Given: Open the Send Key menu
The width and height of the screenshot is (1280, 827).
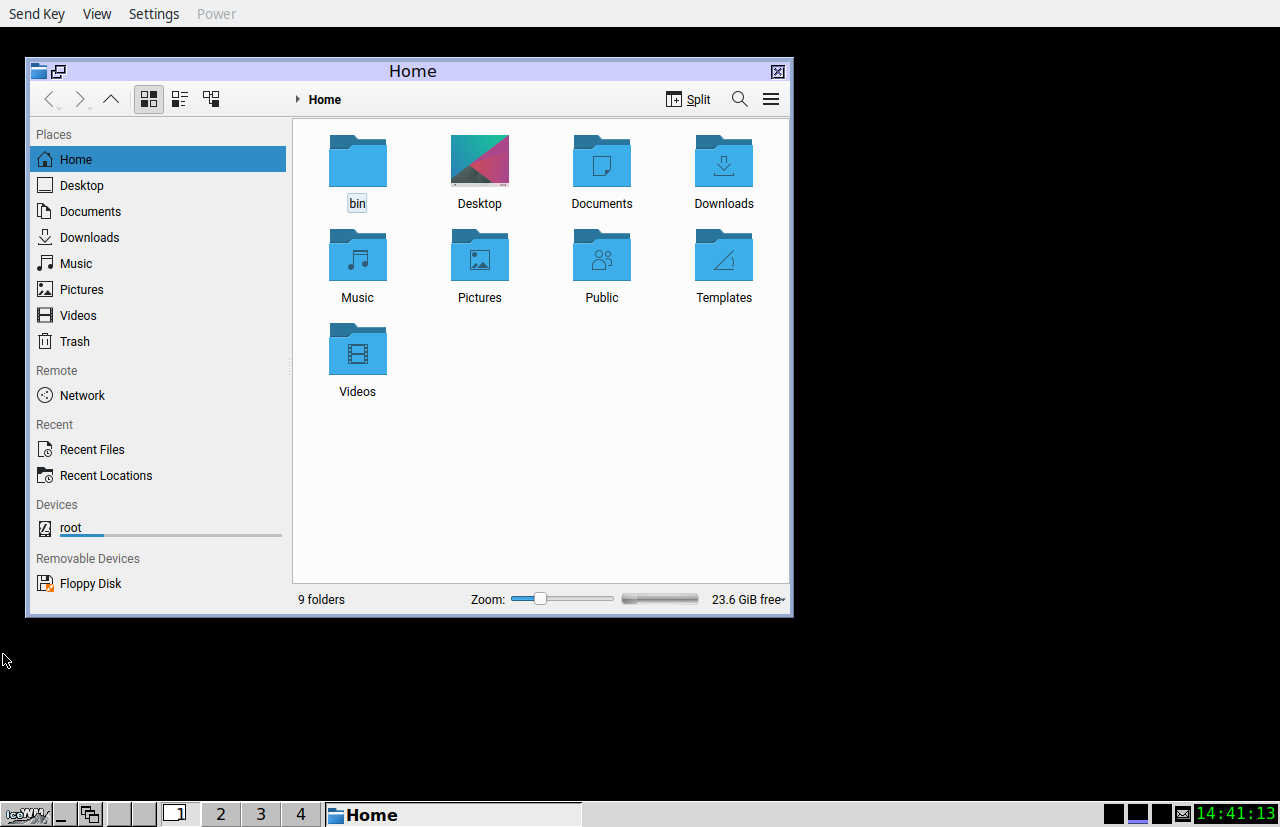Looking at the screenshot, I should click(37, 14).
